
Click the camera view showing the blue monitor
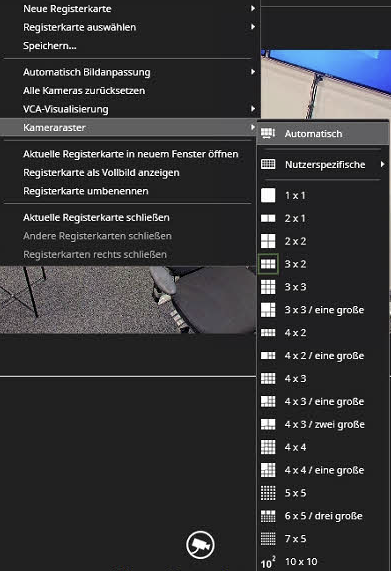326,84
